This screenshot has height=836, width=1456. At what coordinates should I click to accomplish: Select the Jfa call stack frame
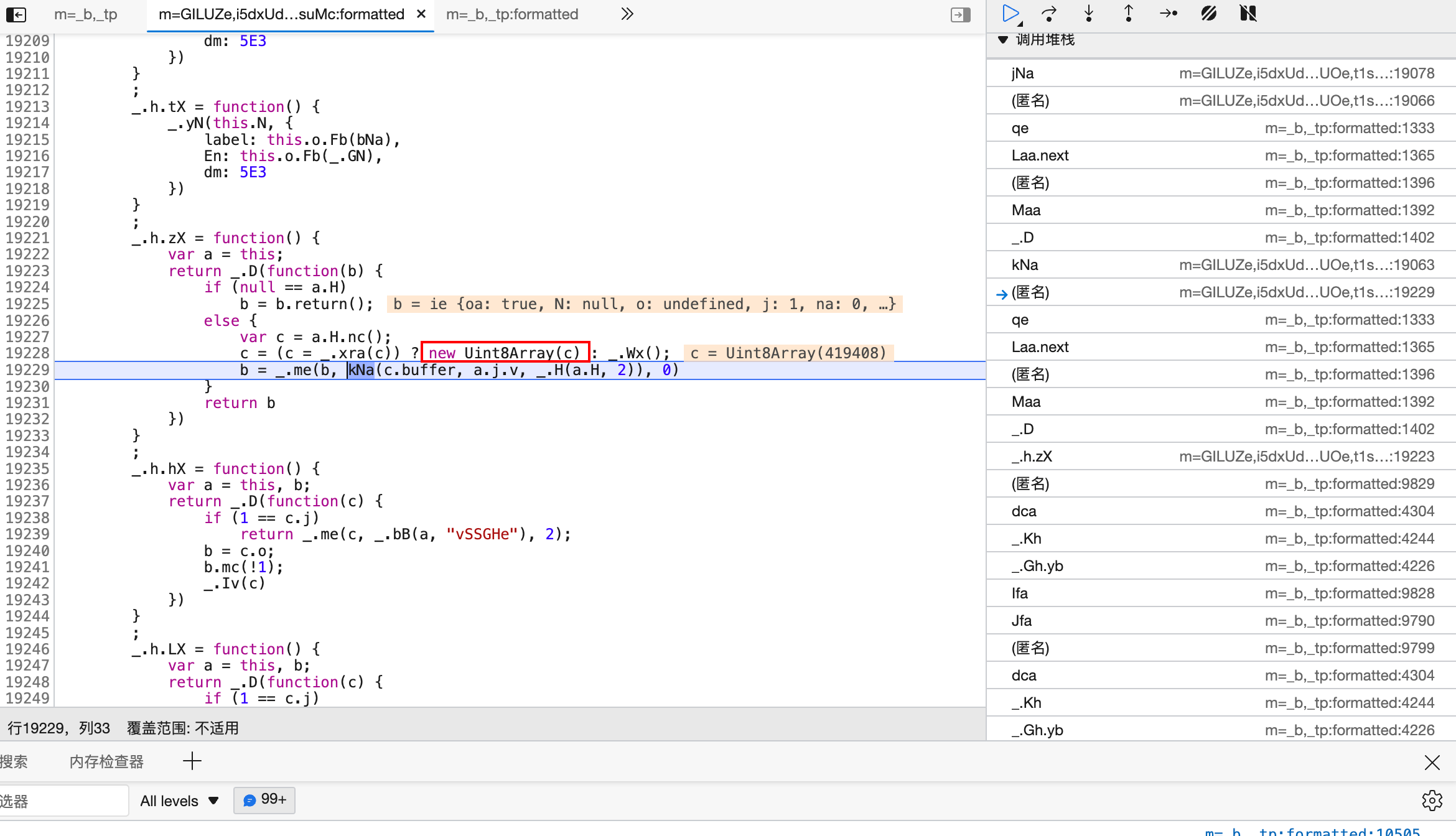coord(1221,621)
